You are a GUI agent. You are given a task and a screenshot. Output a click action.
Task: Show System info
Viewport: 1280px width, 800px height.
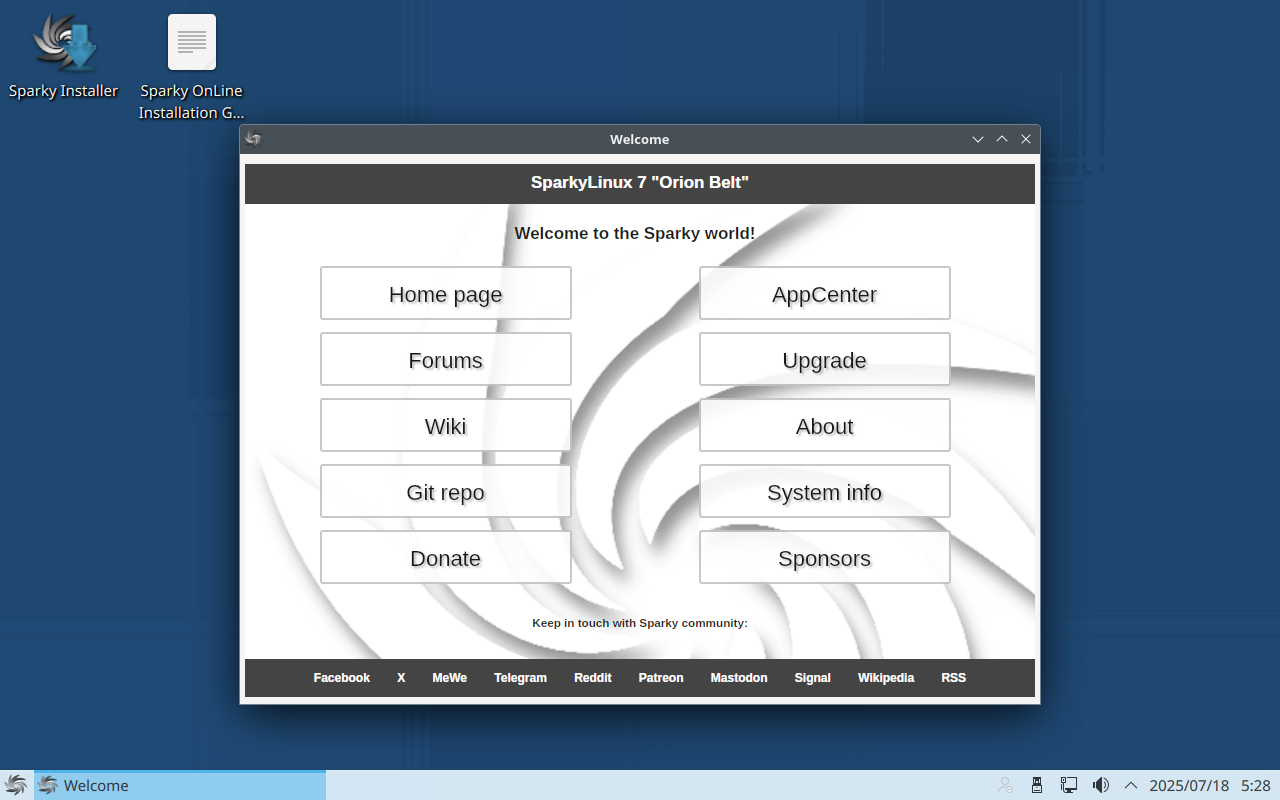coord(825,491)
